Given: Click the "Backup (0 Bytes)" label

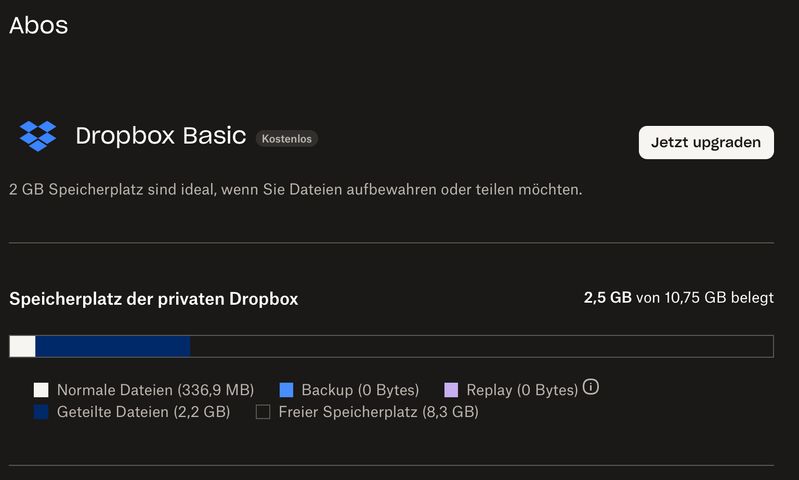Looking at the screenshot, I should 360,390.
